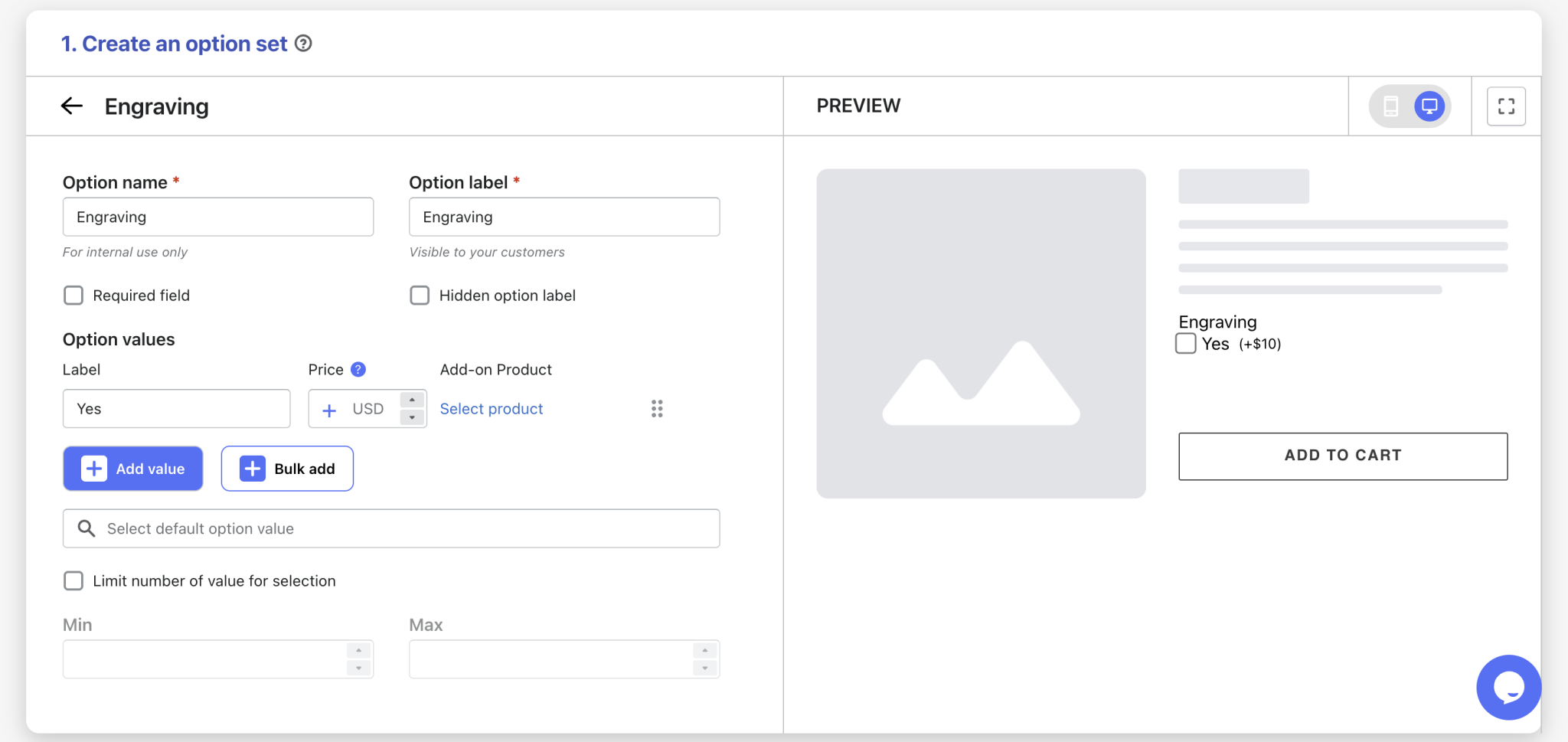Click the ADD TO CART preview button
Image resolution: width=1568 pixels, height=742 pixels.
[x=1342, y=455]
